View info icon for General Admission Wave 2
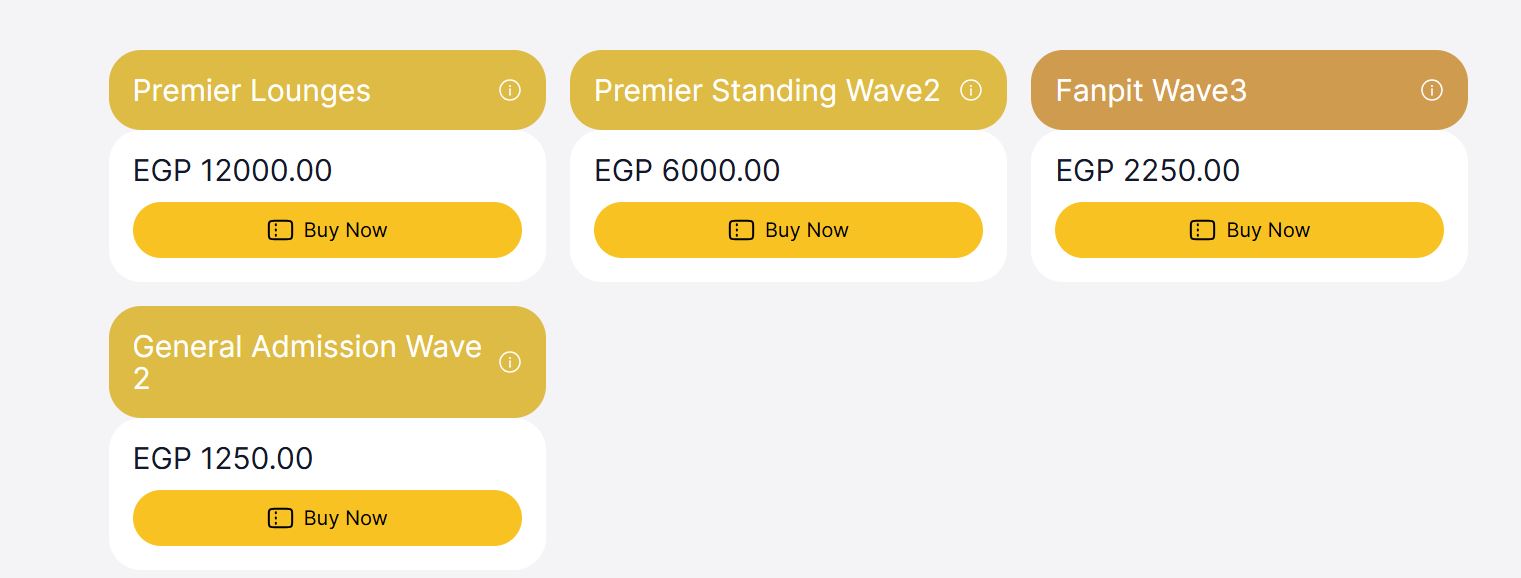The height and width of the screenshot is (578, 1521). point(510,362)
